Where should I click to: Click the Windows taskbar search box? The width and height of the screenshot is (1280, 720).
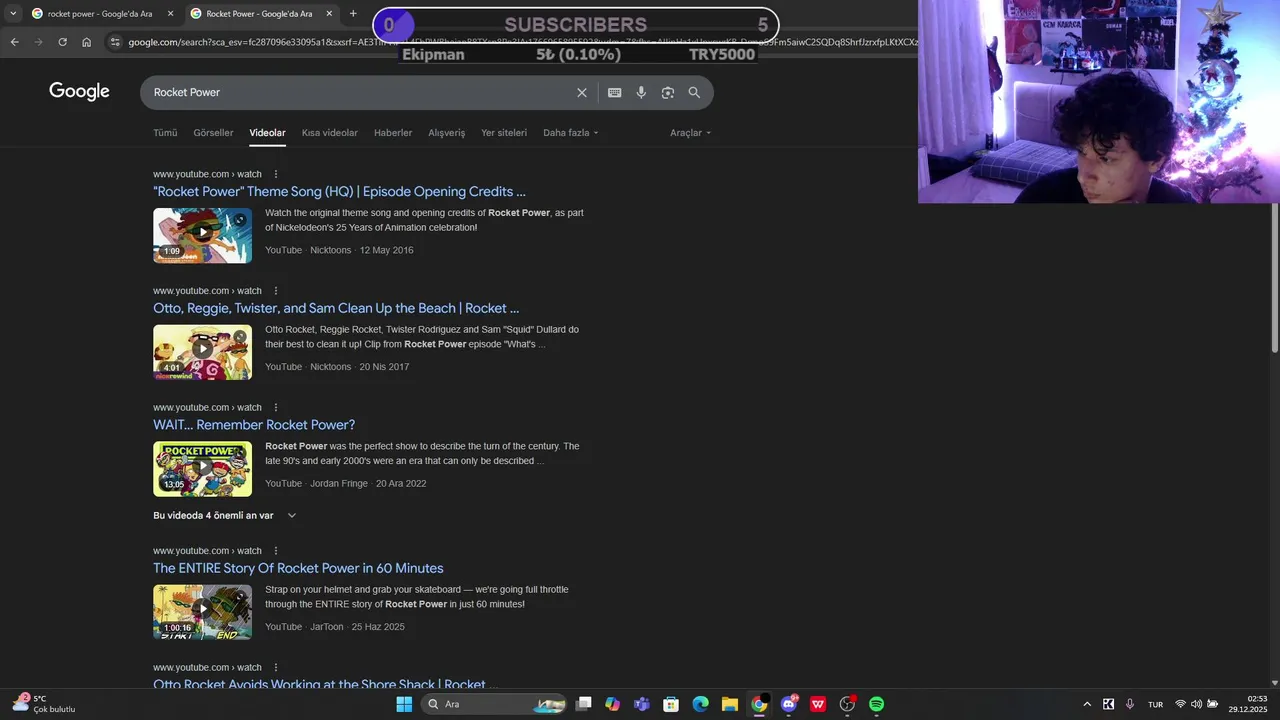point(492,704)
